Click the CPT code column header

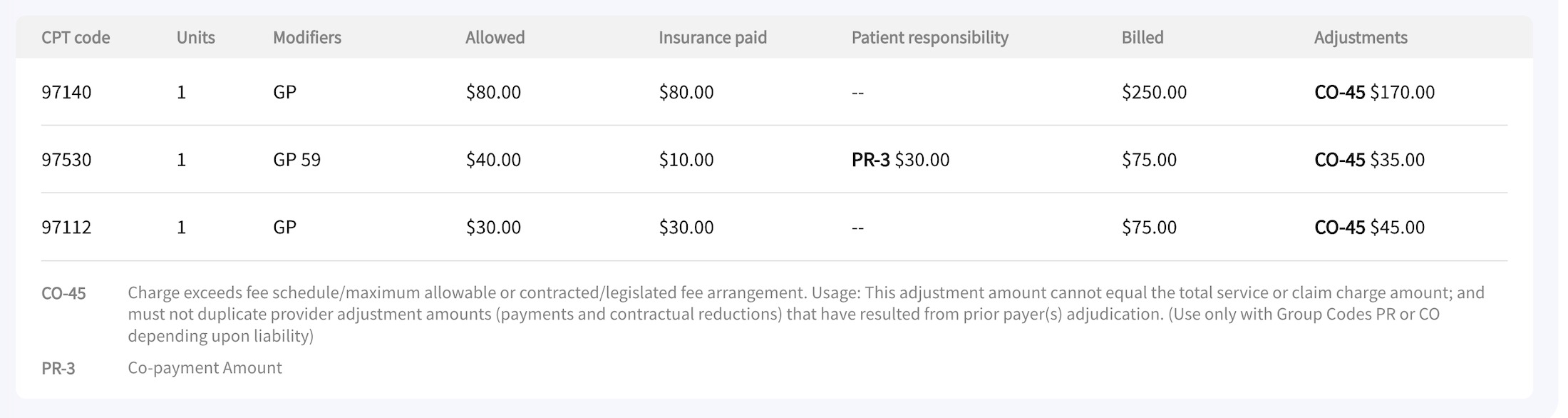pyautogui.click(x=76, y=37)
